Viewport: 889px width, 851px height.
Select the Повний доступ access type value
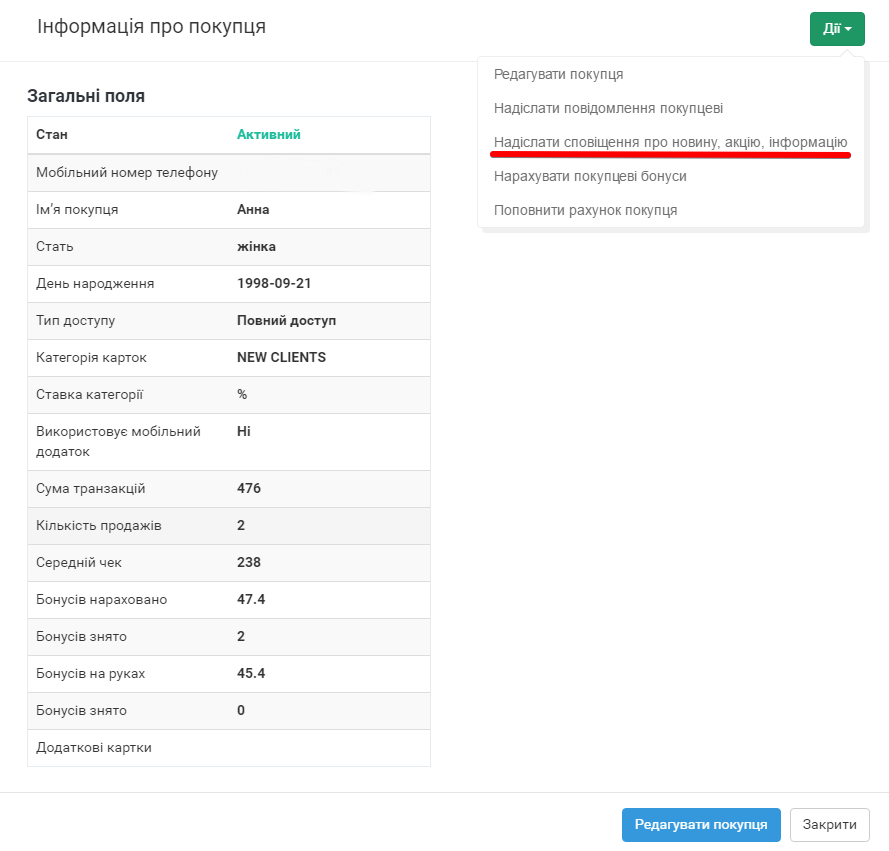click(286, 321)
